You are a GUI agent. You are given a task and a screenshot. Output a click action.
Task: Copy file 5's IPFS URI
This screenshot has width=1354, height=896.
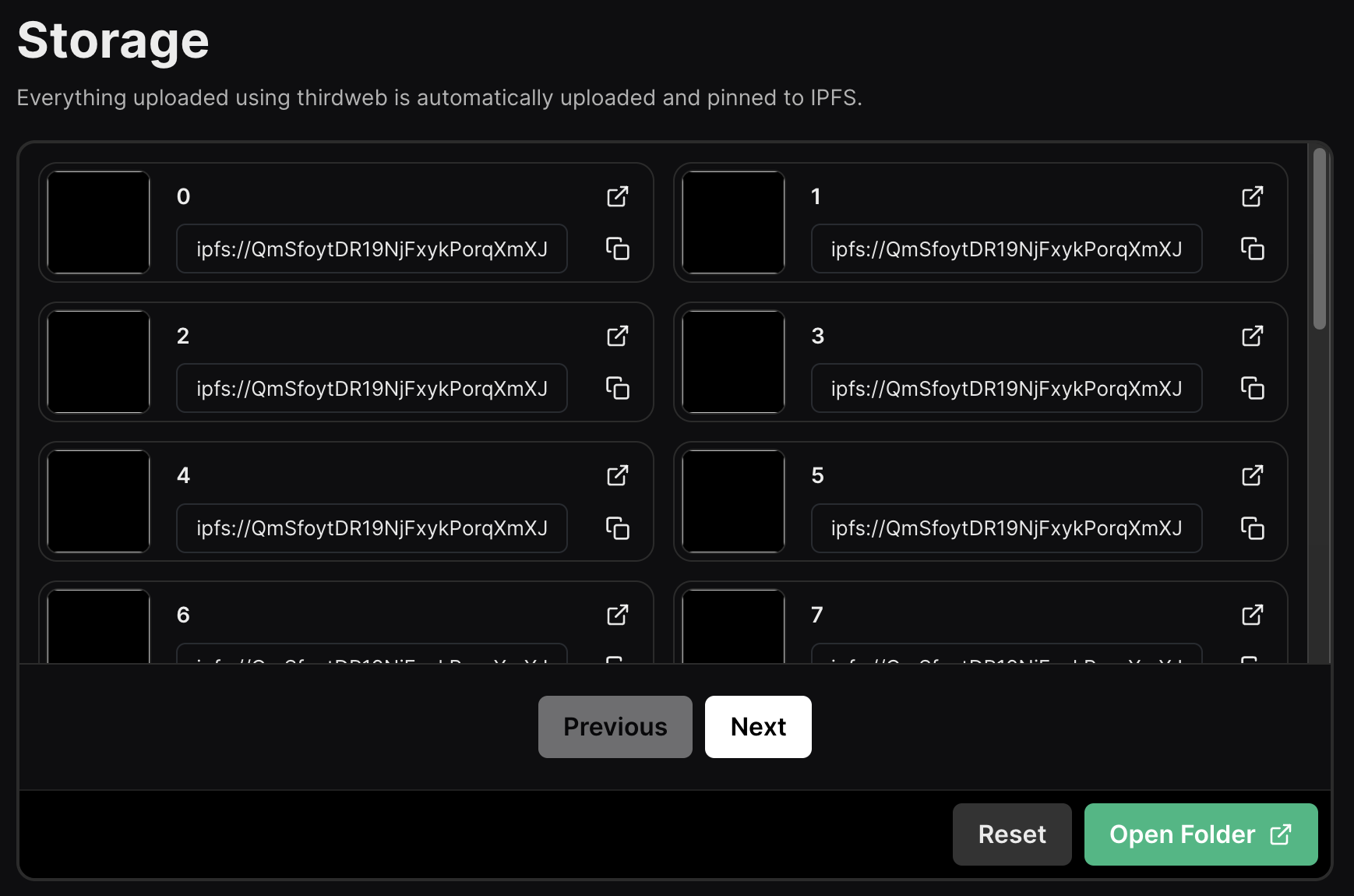pyautogui.click(x=1252, y=528)
